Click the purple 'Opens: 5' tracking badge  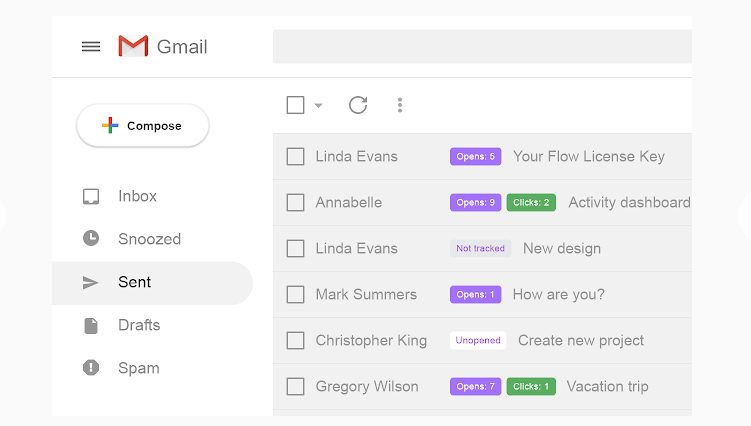click(x=475, y=157)
